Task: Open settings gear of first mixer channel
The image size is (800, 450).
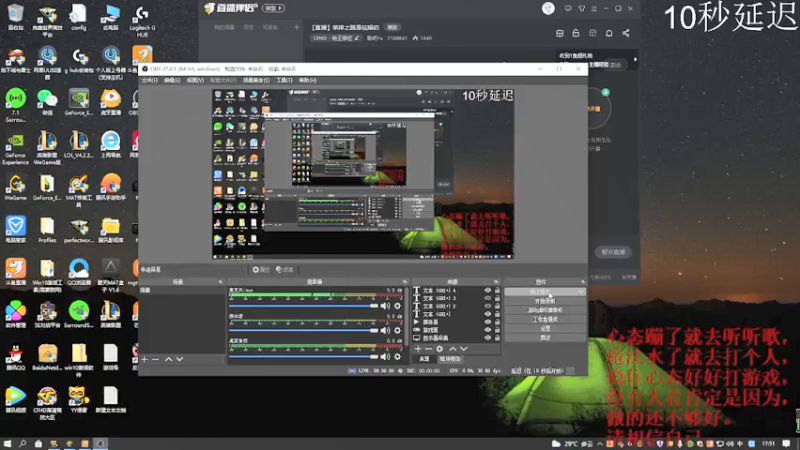Action: pos(397,306)
